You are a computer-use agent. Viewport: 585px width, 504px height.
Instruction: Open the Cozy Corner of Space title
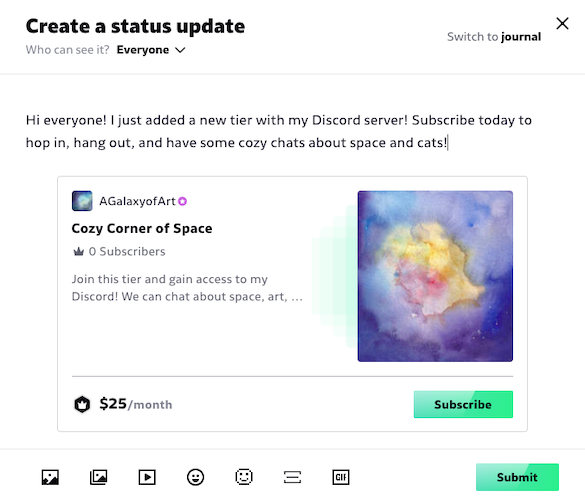pos(142,228)
